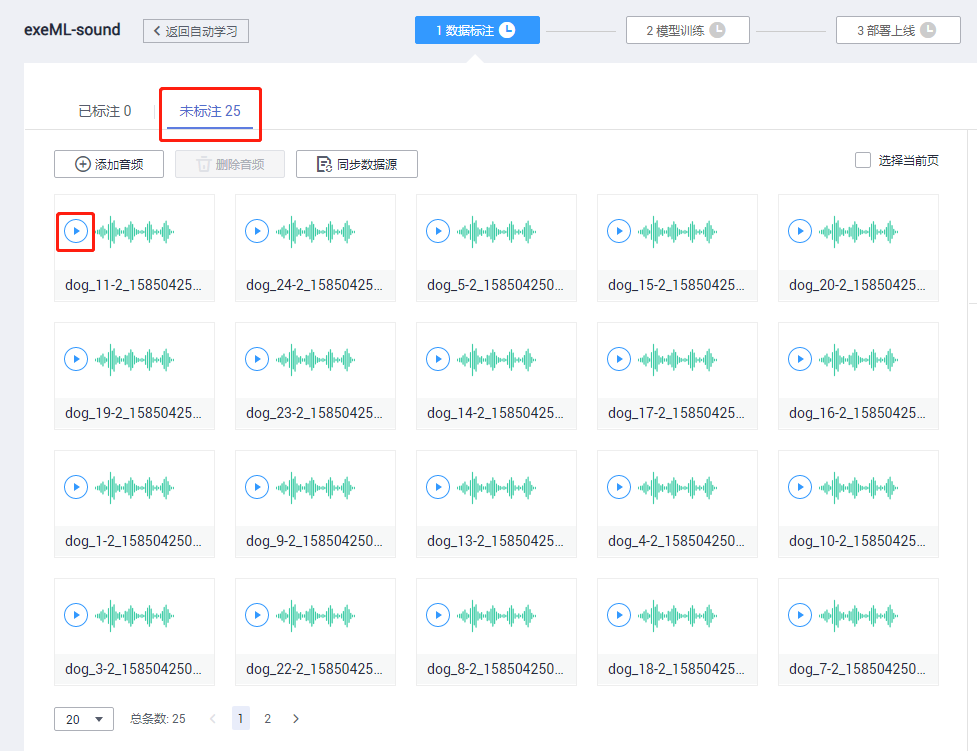Screen dimensions: 977x751
Task: Click waveform thumbnail of dog_18-2
Action: click(677, 616)
